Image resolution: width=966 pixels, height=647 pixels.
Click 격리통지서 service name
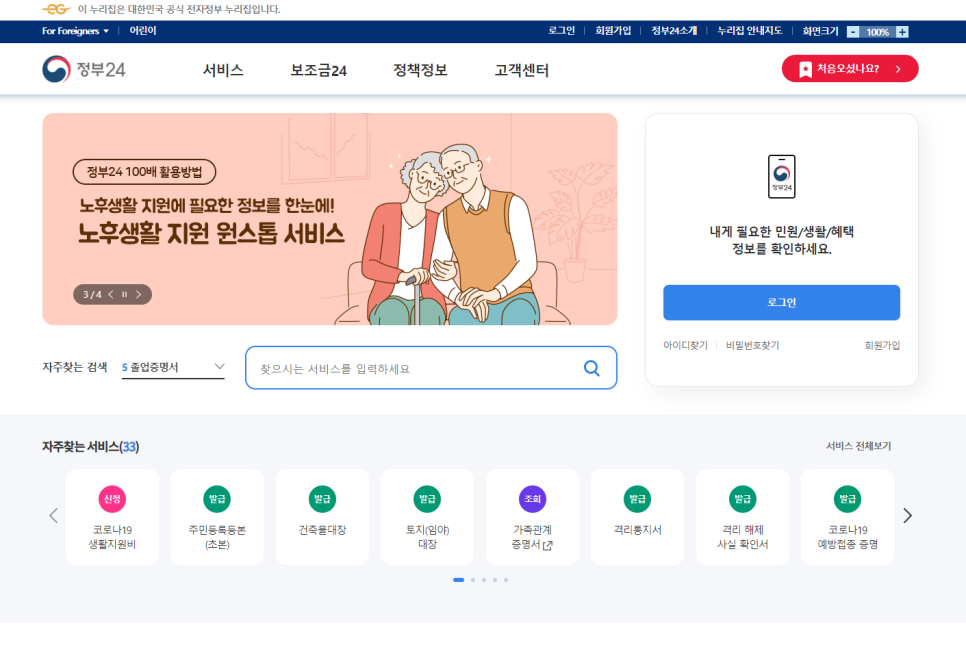pyautogui.click(x=637, y=530)
